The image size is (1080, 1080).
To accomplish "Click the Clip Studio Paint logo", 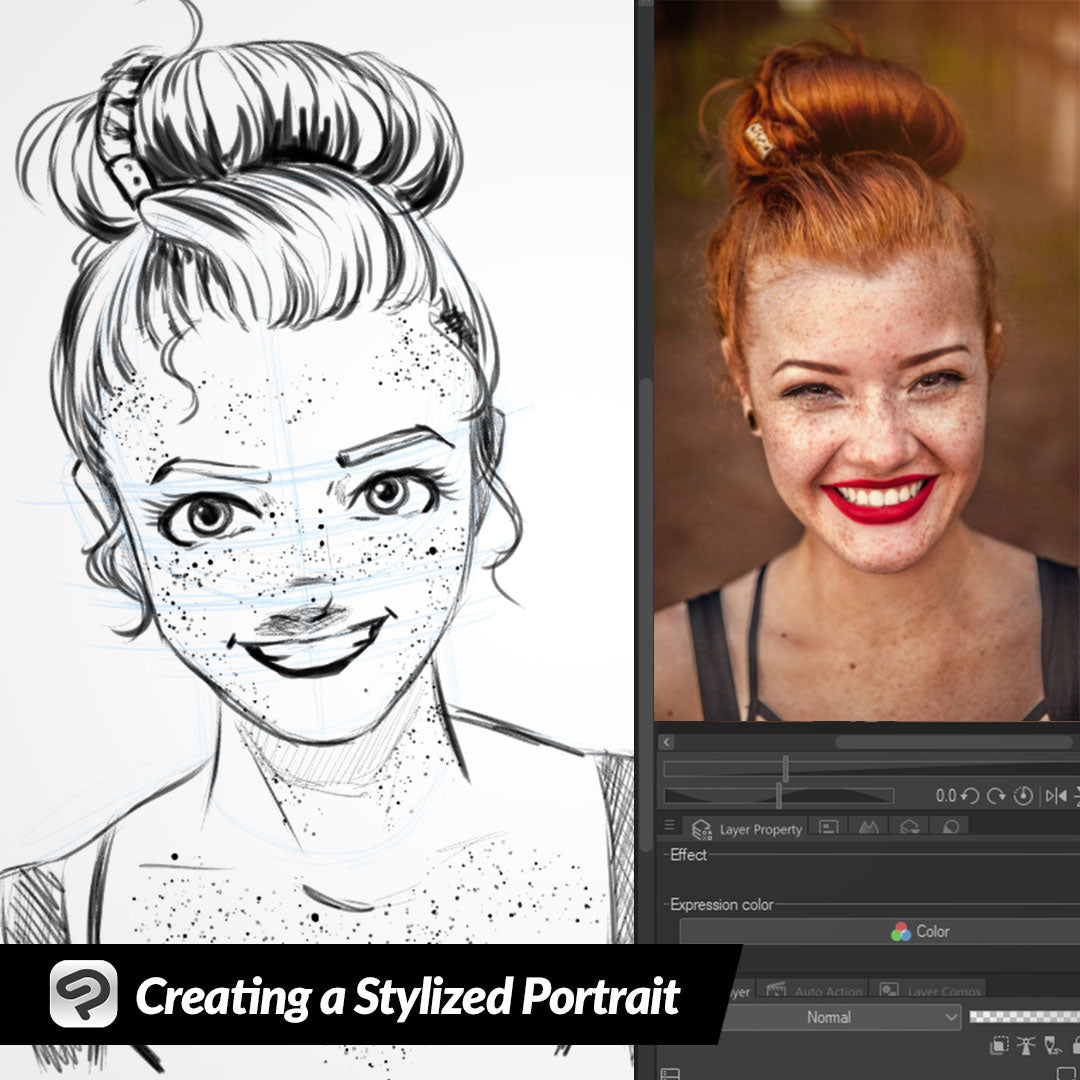I will tap(84, 994).
